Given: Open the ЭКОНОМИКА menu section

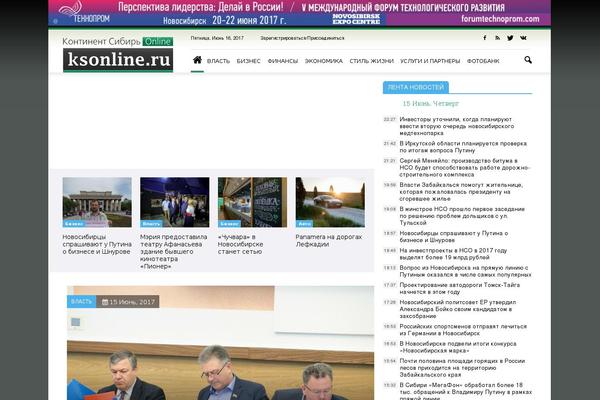Looking at the screenshot, I should pyautogui.click(x=324, y=61).
